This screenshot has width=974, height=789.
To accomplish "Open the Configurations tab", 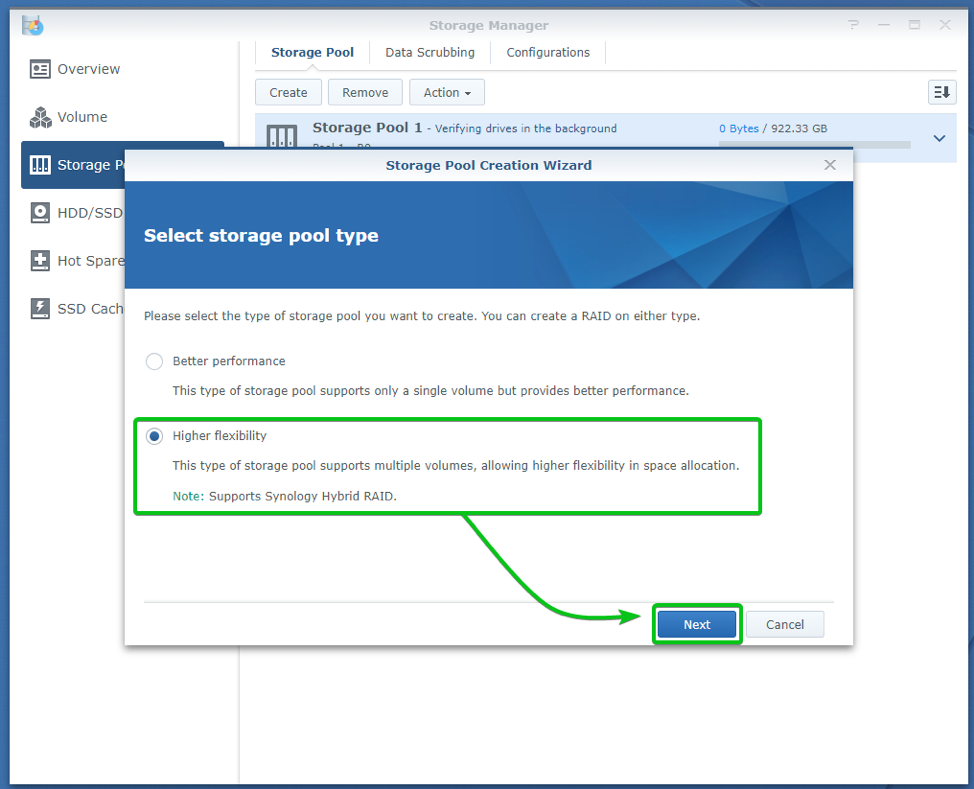I will (x=548, y=52).
